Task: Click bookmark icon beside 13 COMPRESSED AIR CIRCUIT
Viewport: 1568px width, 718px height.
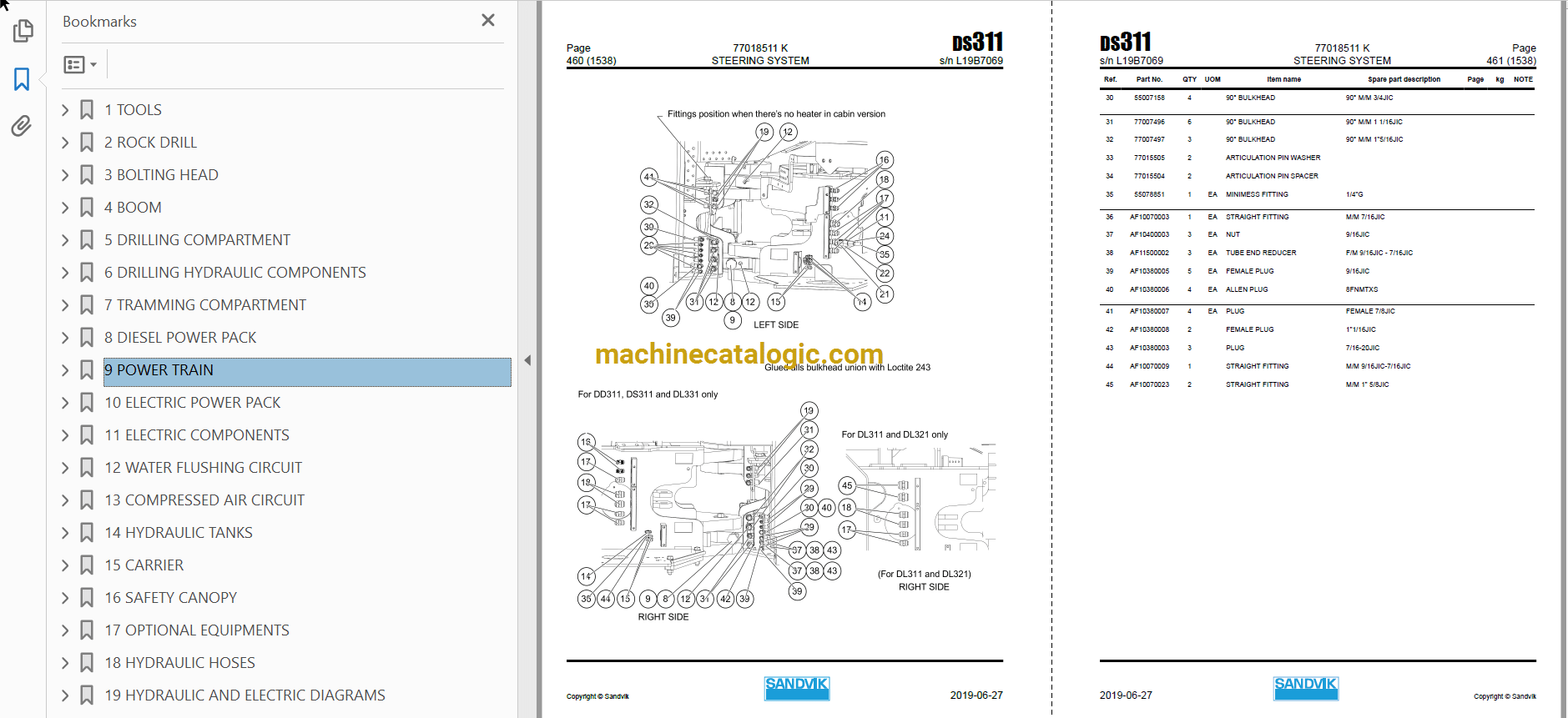Action: pyautogui.click(x=87, y=500)
